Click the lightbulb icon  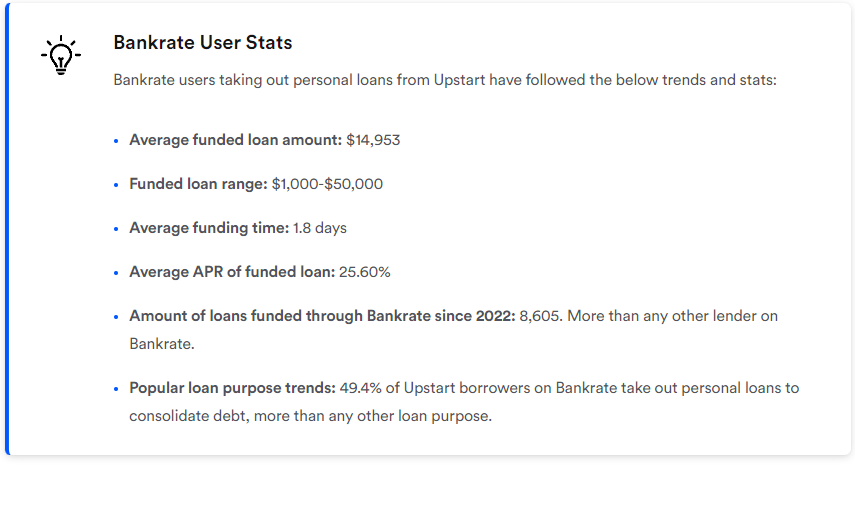click(60, 54)
